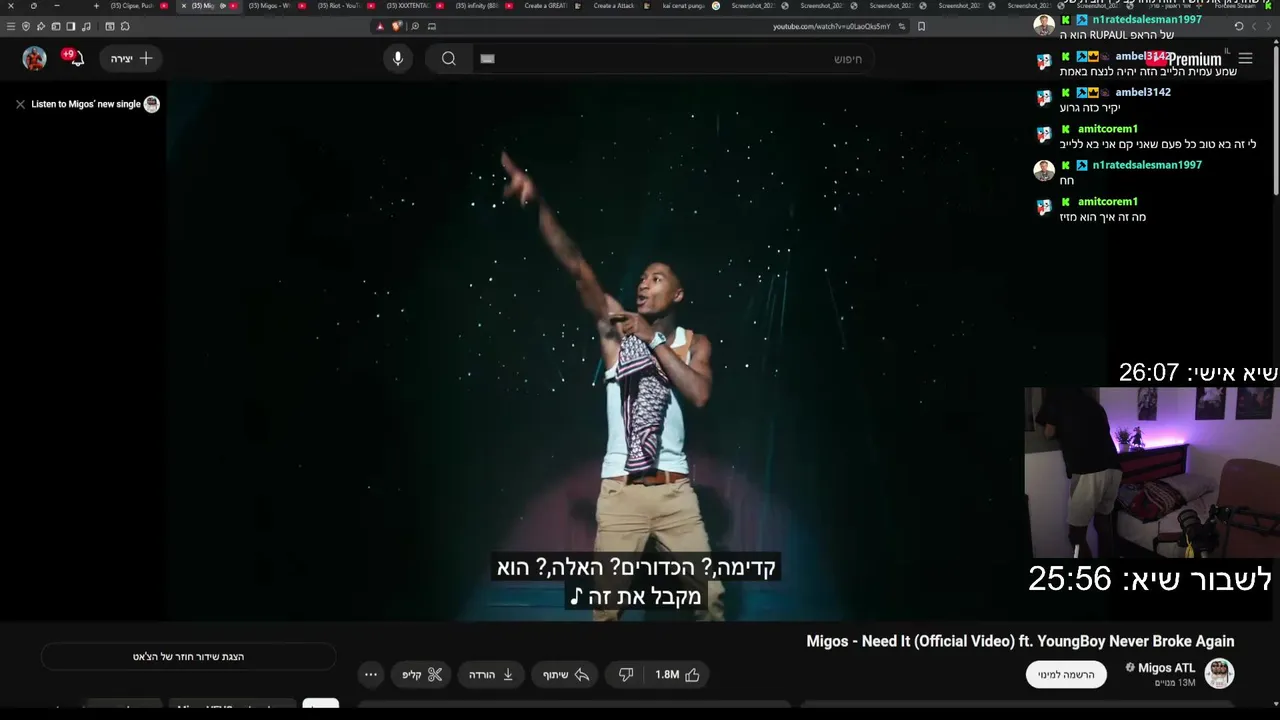Open the YouTube account avatar menu

pyautogui.click(x=35, y=58)
